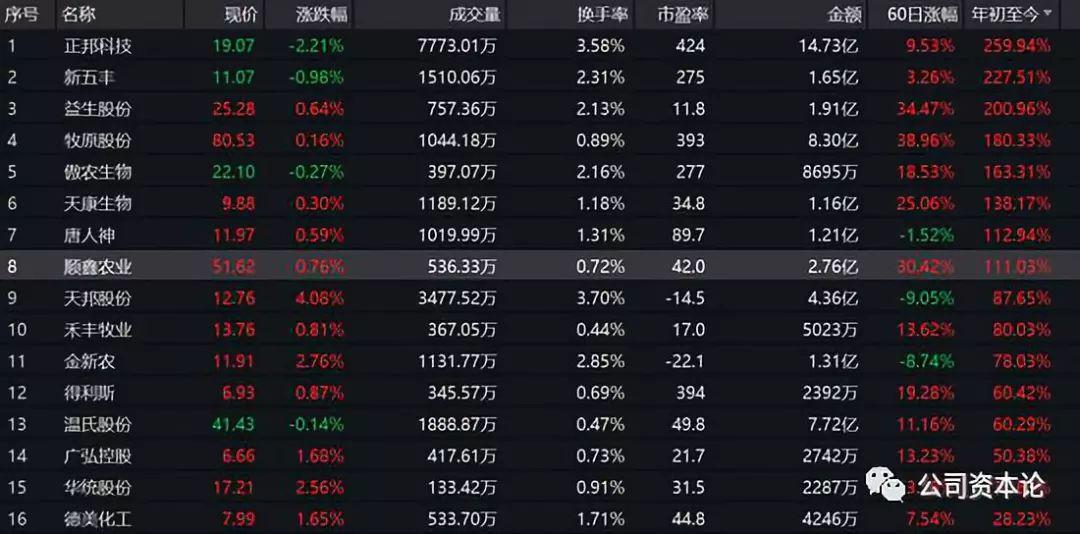Select stock 唐人神
Screen dimensions: 1080x534
[x=89, y=236]
